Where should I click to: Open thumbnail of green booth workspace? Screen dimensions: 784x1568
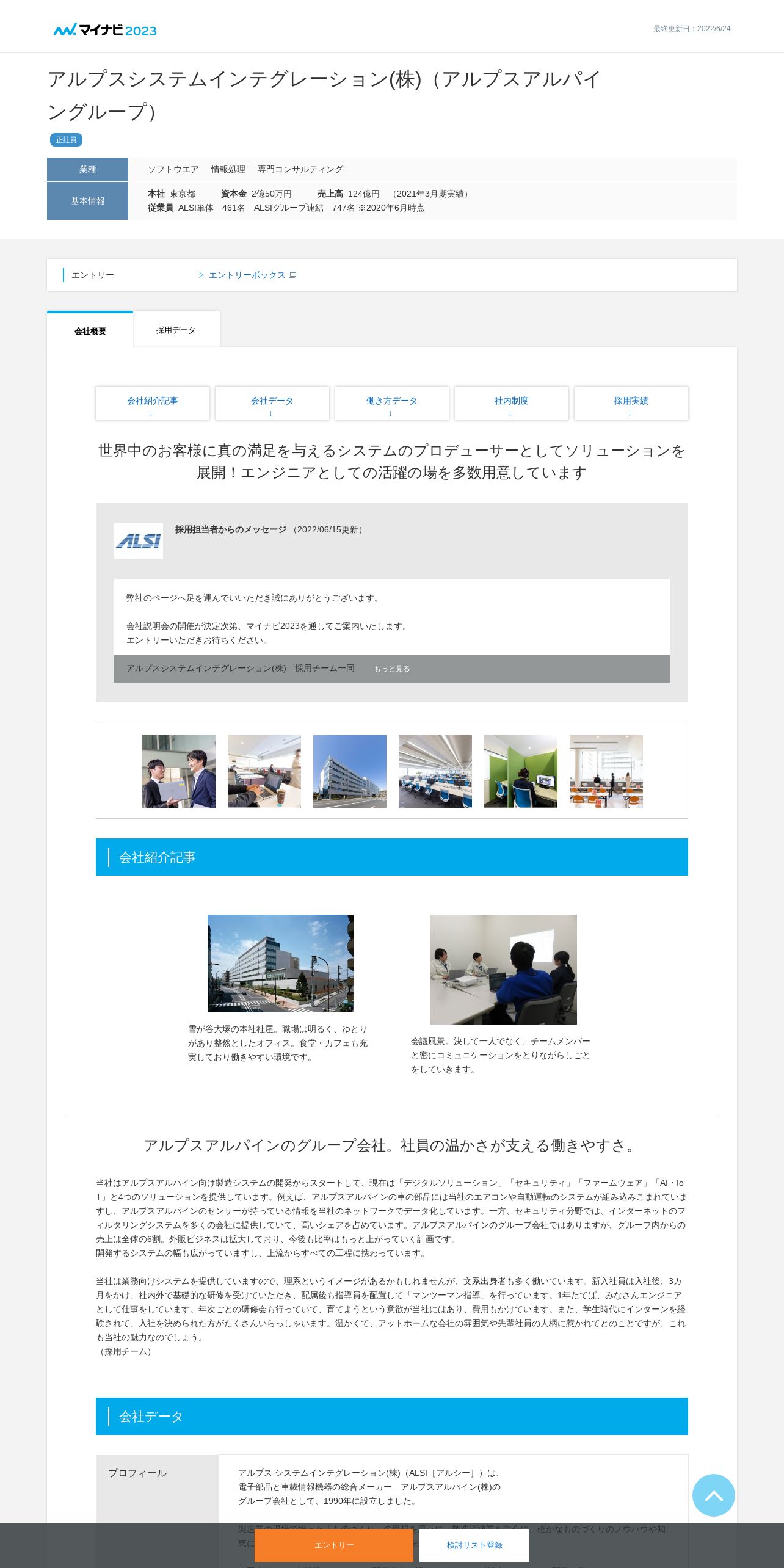pos(521,771)
